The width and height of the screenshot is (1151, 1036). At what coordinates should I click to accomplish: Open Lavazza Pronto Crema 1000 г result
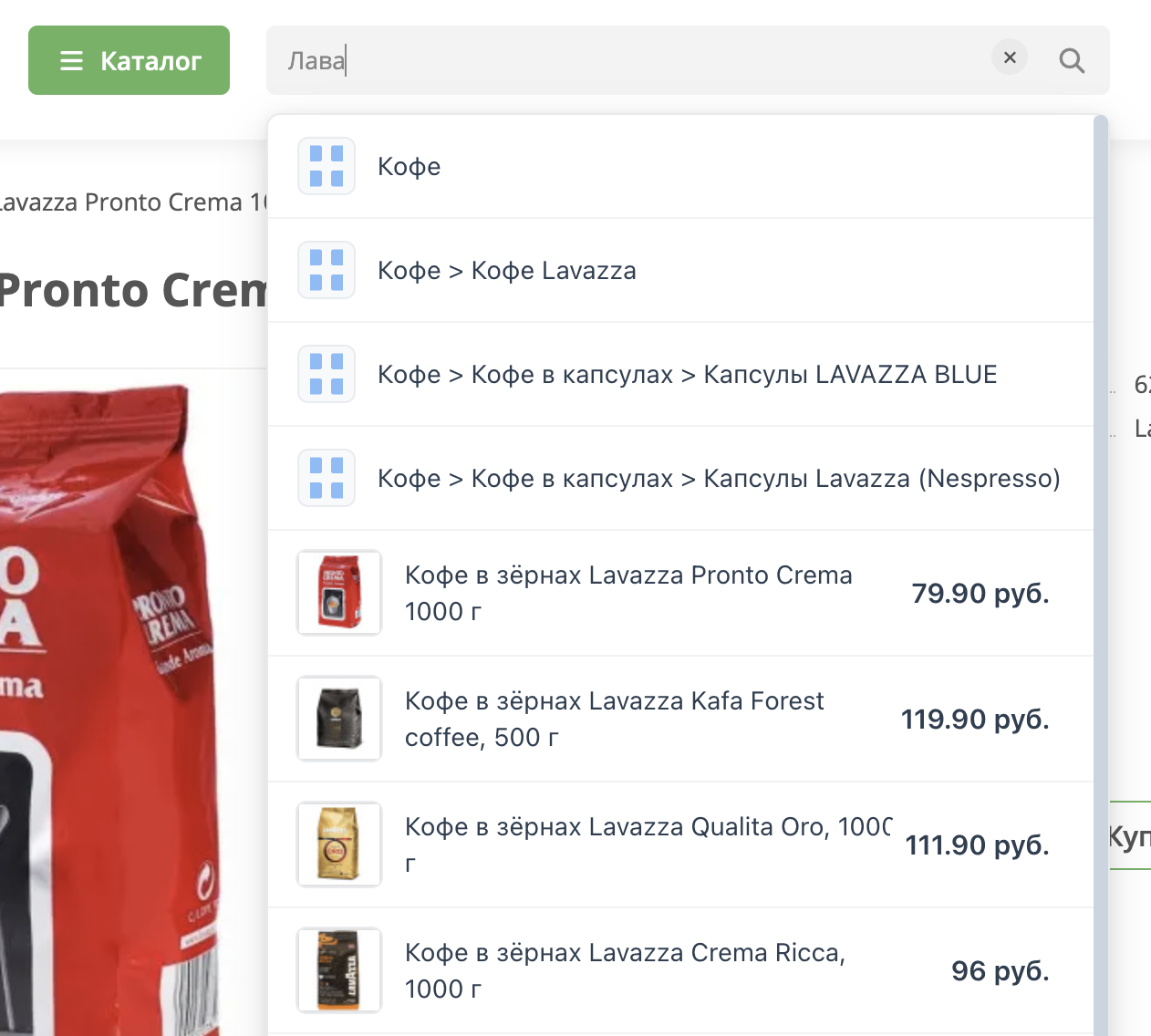[x=680, y=593]
